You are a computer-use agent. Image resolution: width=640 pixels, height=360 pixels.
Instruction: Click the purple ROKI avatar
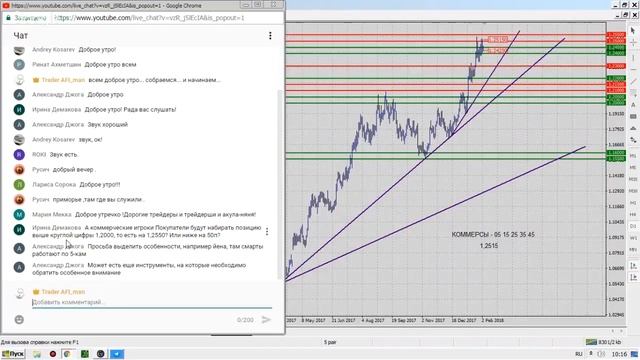click(19, 155)
